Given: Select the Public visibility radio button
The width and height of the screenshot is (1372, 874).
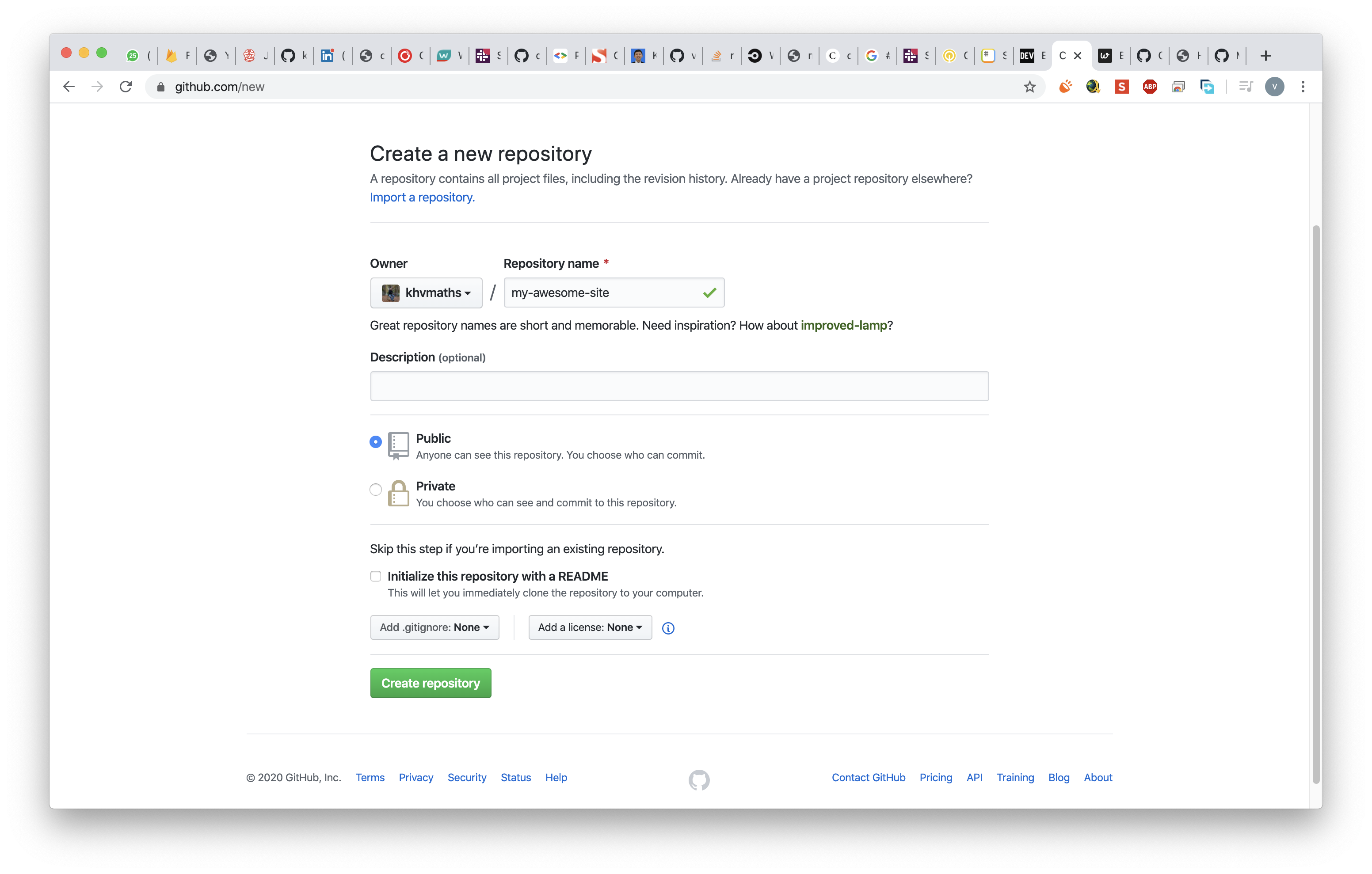Looking at the screenshot, I should click(x=375, y=441).
